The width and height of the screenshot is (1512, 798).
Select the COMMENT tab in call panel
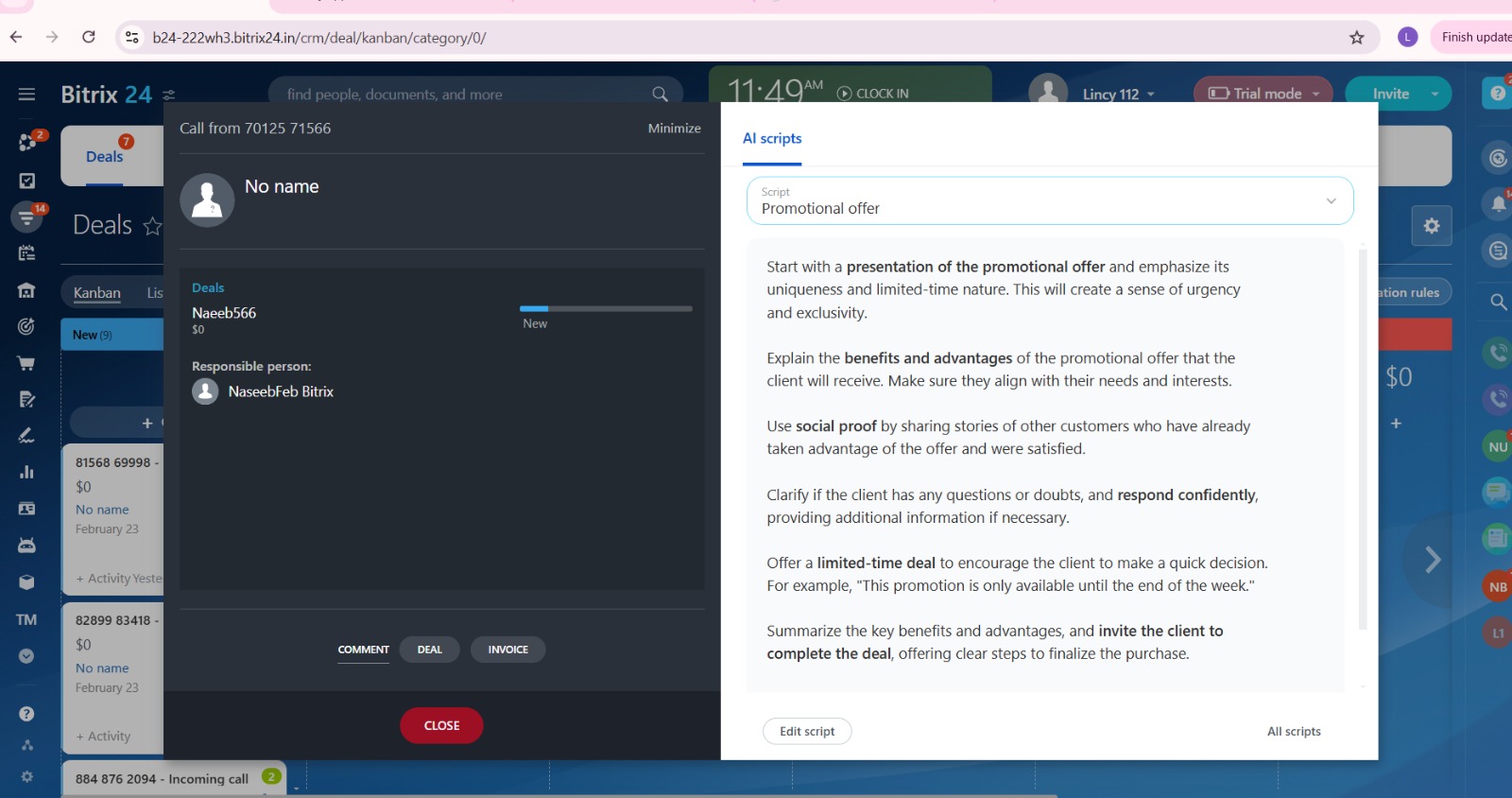[x=363, y=650]
